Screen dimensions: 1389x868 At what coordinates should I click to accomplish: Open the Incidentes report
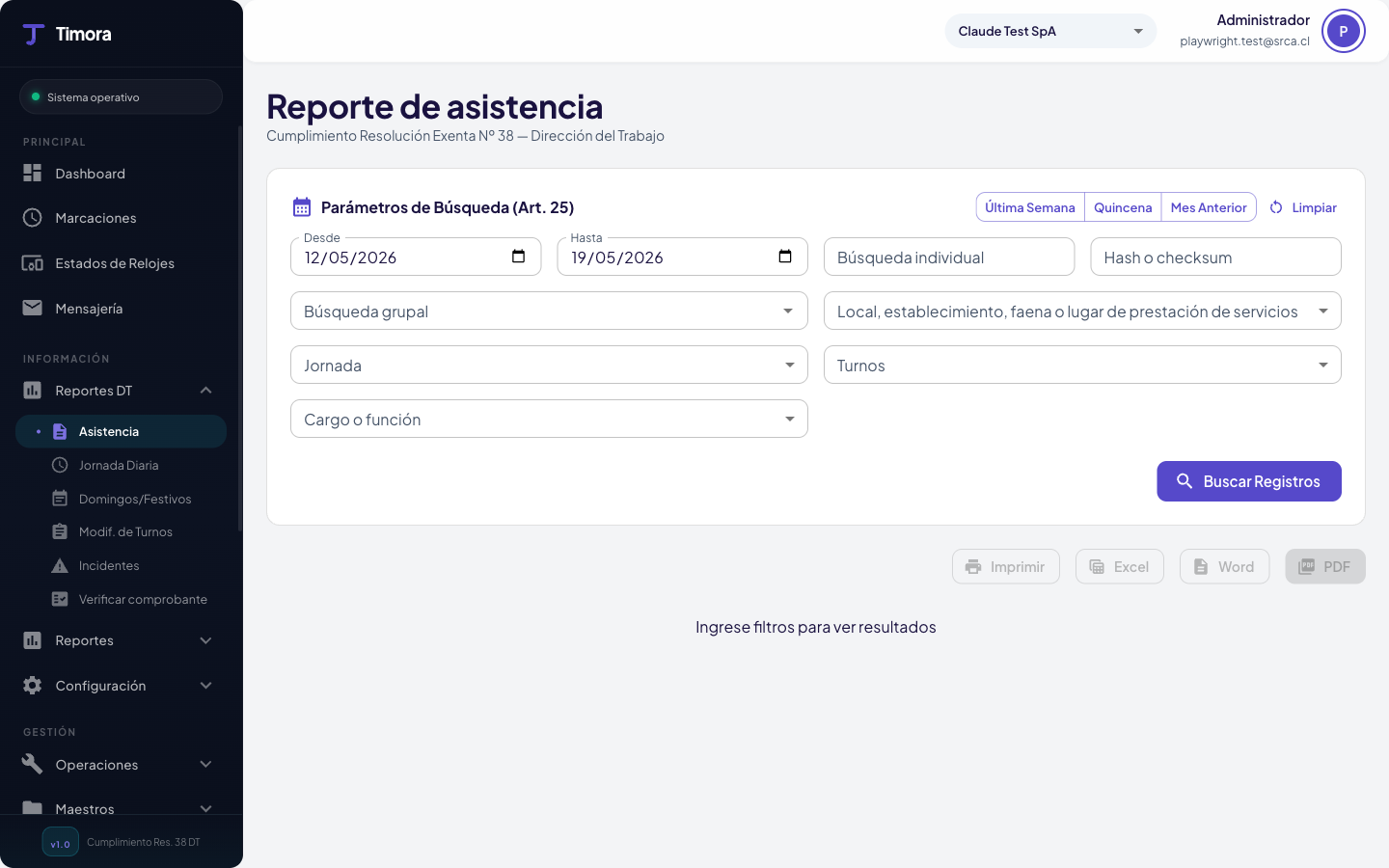click(121, 565)
